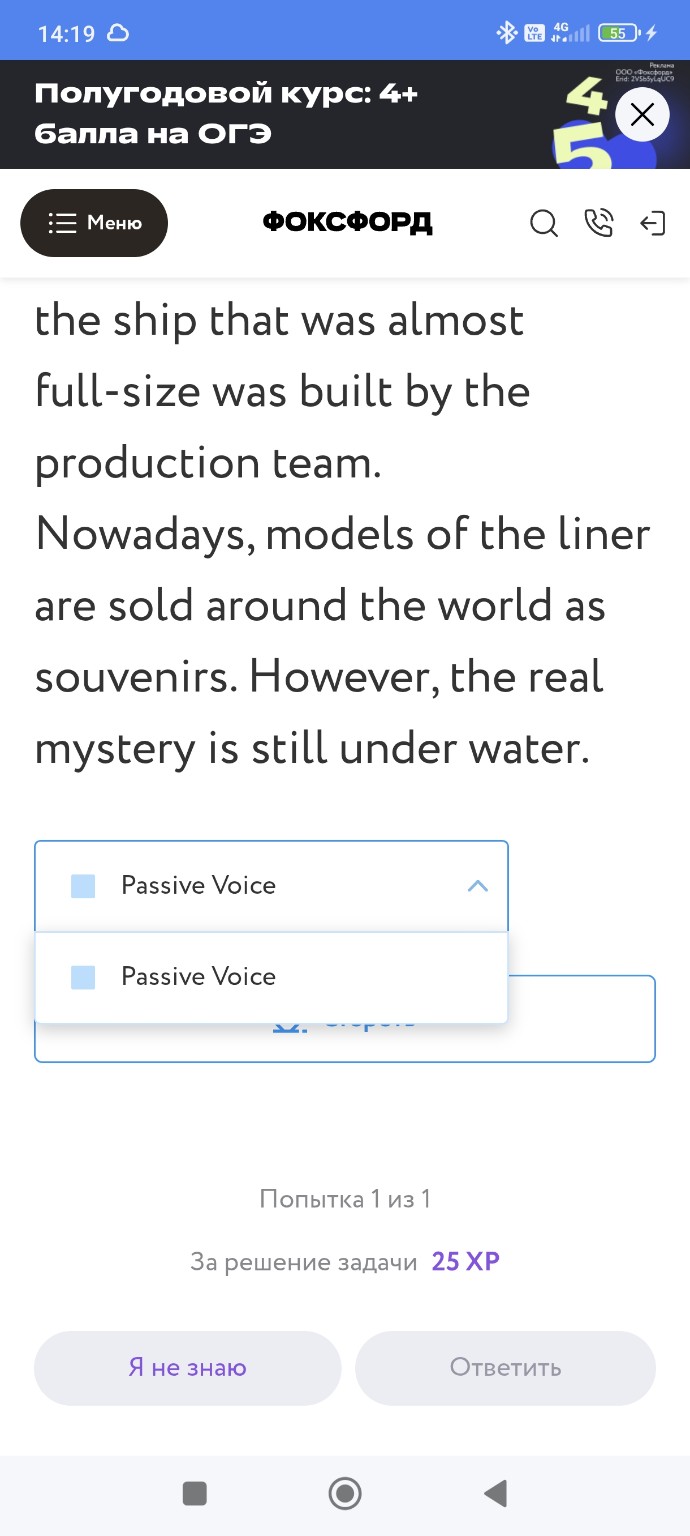Go to the Фоксфорд logo homepage

(x=347, y=223)
